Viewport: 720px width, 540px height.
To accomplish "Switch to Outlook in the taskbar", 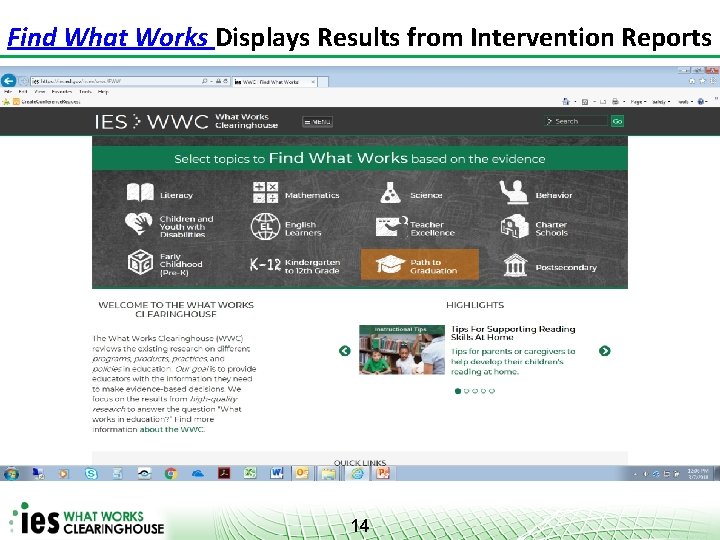I will 302,473.
